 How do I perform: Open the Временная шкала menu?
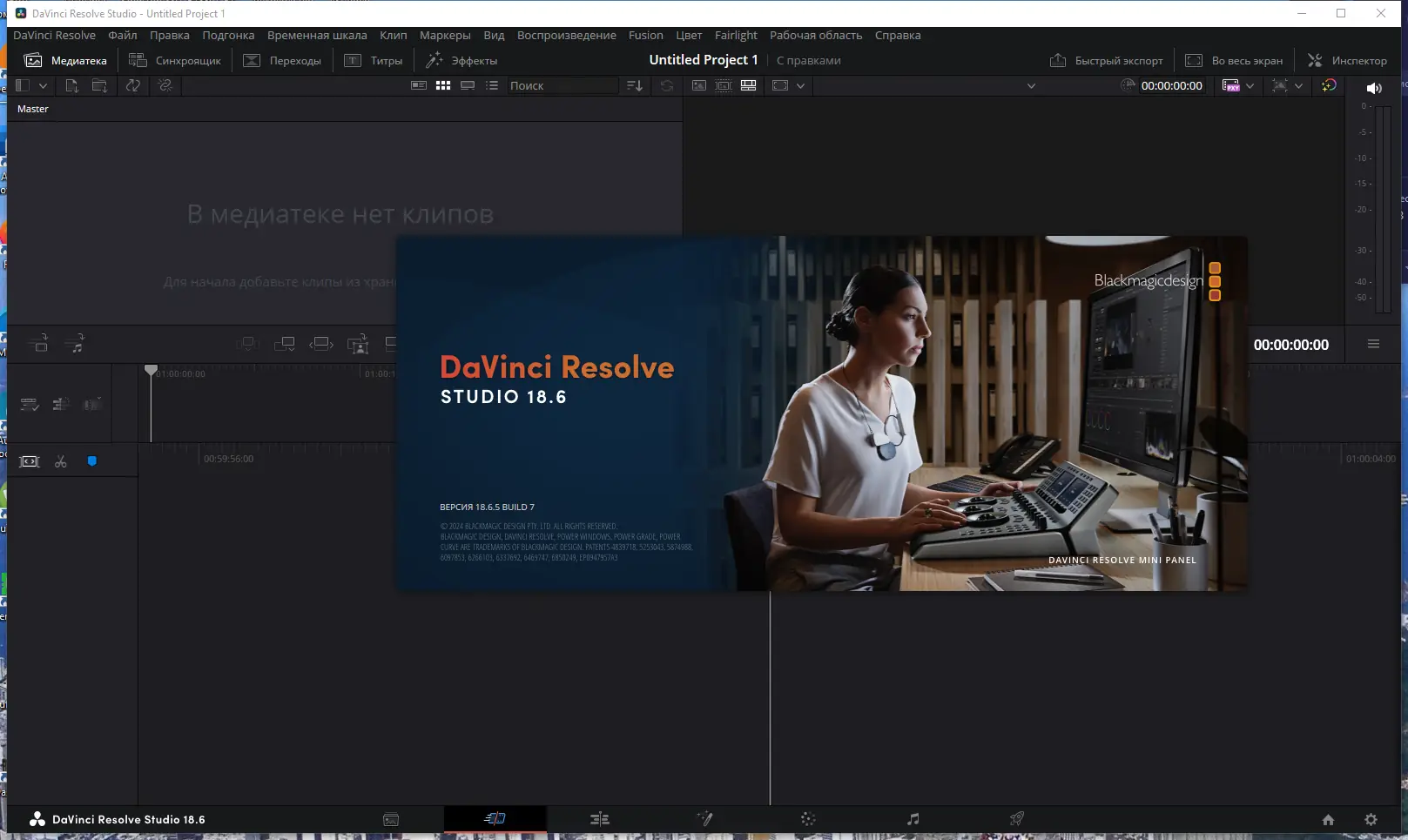click(316, 35)
